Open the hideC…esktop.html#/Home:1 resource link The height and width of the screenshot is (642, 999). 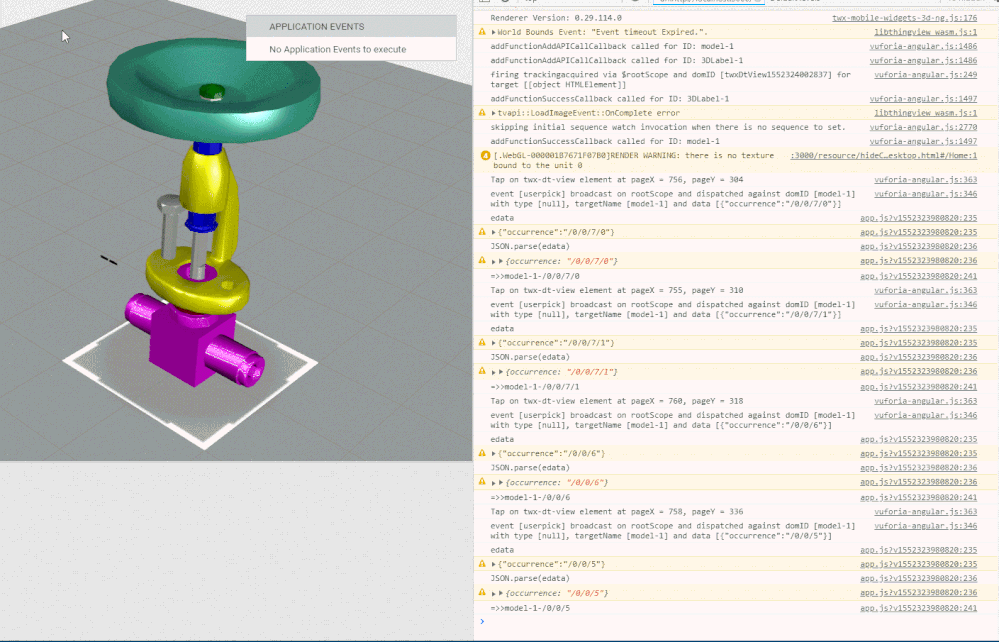883,156
